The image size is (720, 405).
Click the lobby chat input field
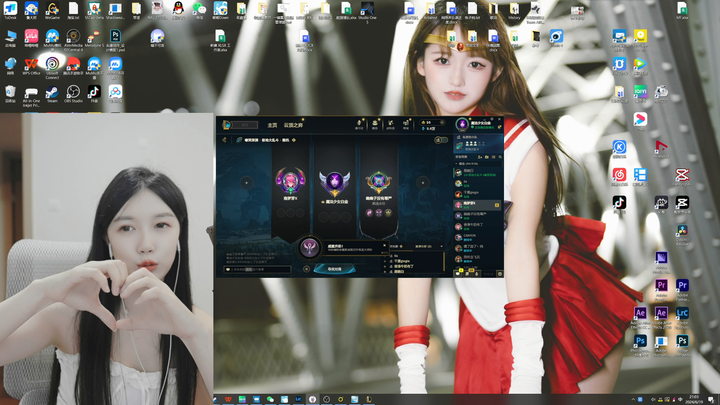coord(258,270)
